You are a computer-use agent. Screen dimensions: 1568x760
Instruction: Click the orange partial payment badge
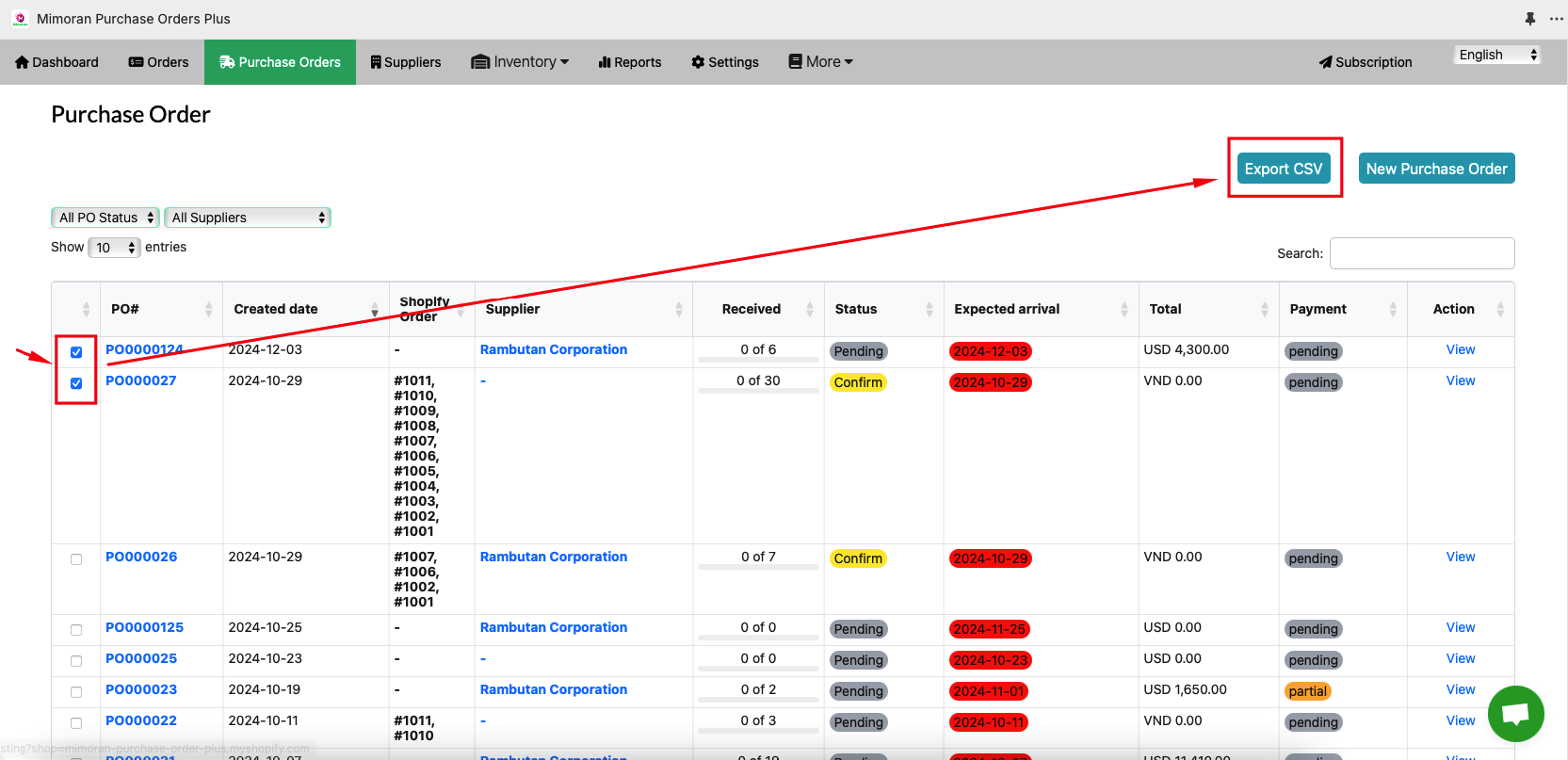(1308, 691)
